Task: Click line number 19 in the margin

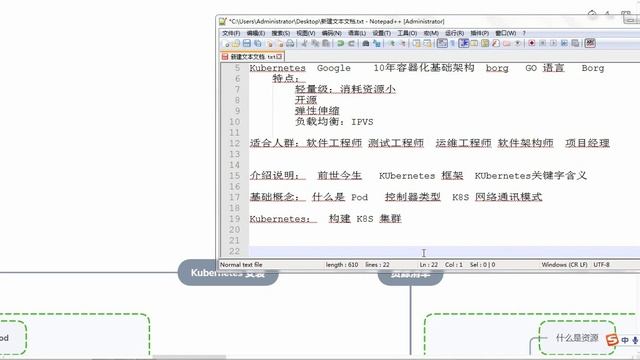Action: pos(234,218)
